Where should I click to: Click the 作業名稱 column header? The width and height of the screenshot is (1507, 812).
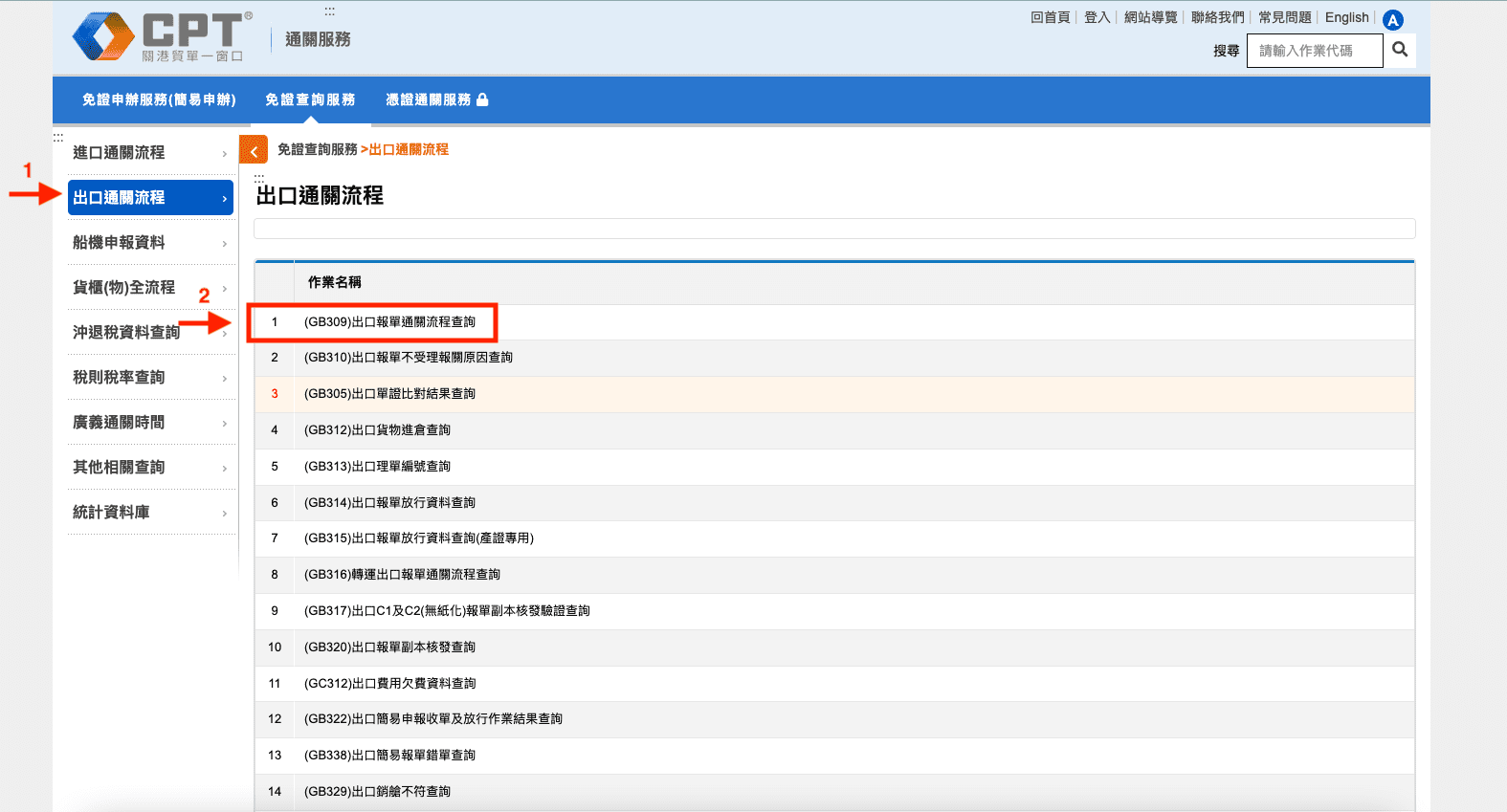click(x=334, y=282)
